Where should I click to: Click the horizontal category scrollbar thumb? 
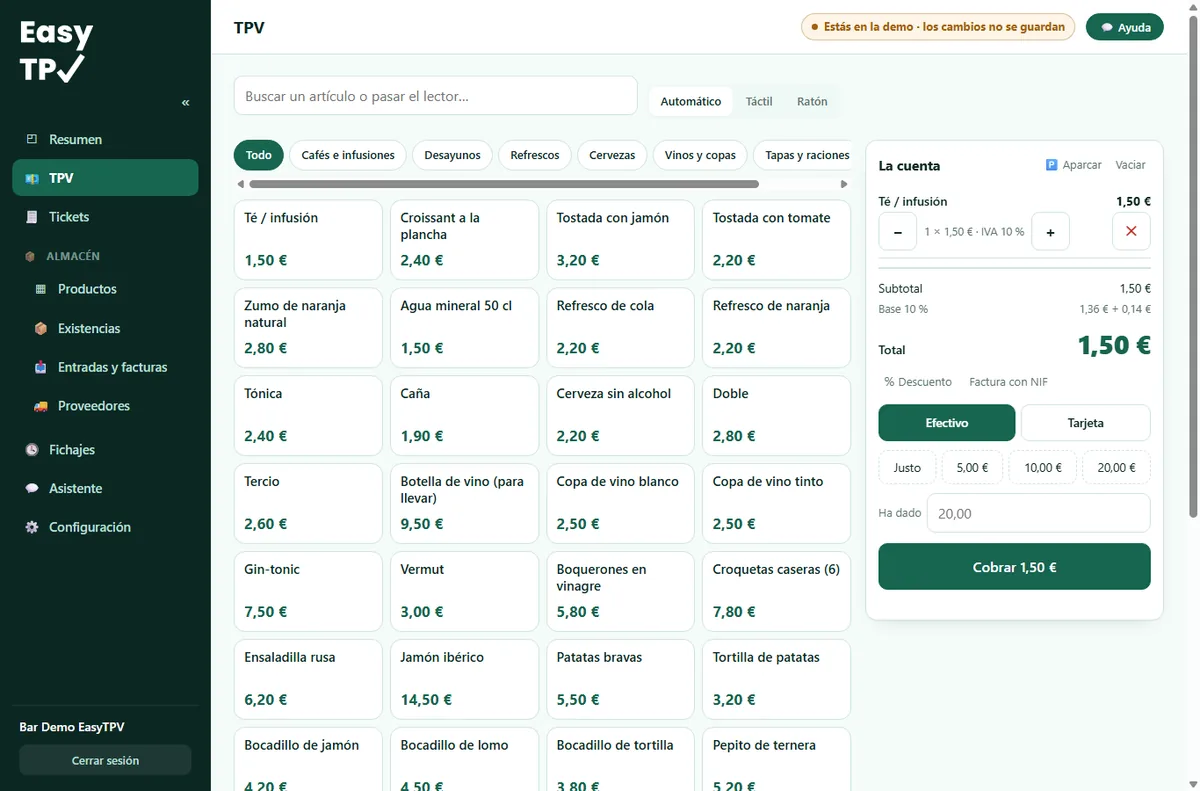pyautogui.click(x=503, y=184)
